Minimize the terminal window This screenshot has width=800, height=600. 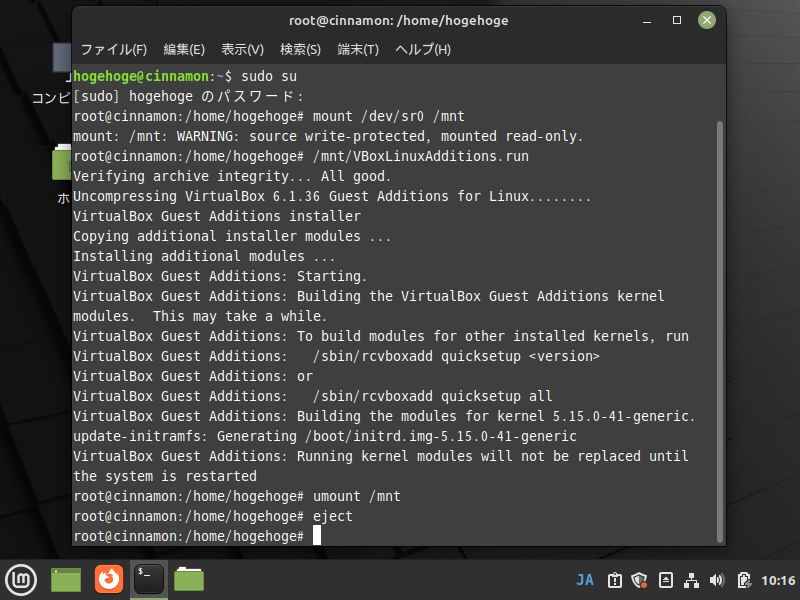coord(647,21)
